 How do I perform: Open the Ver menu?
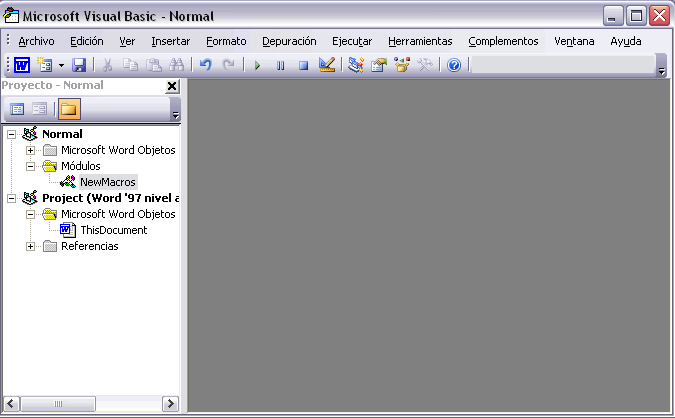[x=127, y=41]
